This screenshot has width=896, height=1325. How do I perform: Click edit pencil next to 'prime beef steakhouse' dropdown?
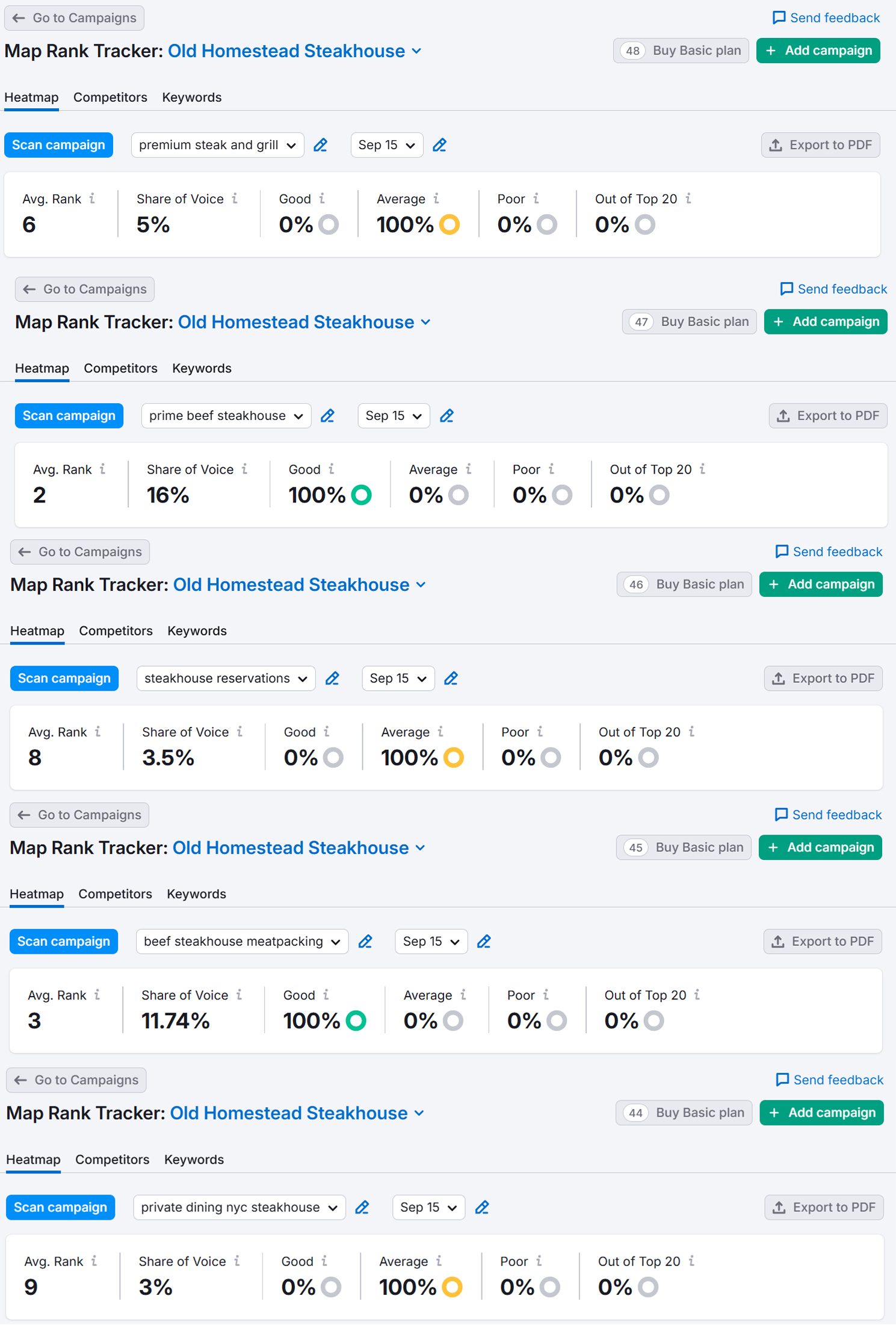pos(327,416)
